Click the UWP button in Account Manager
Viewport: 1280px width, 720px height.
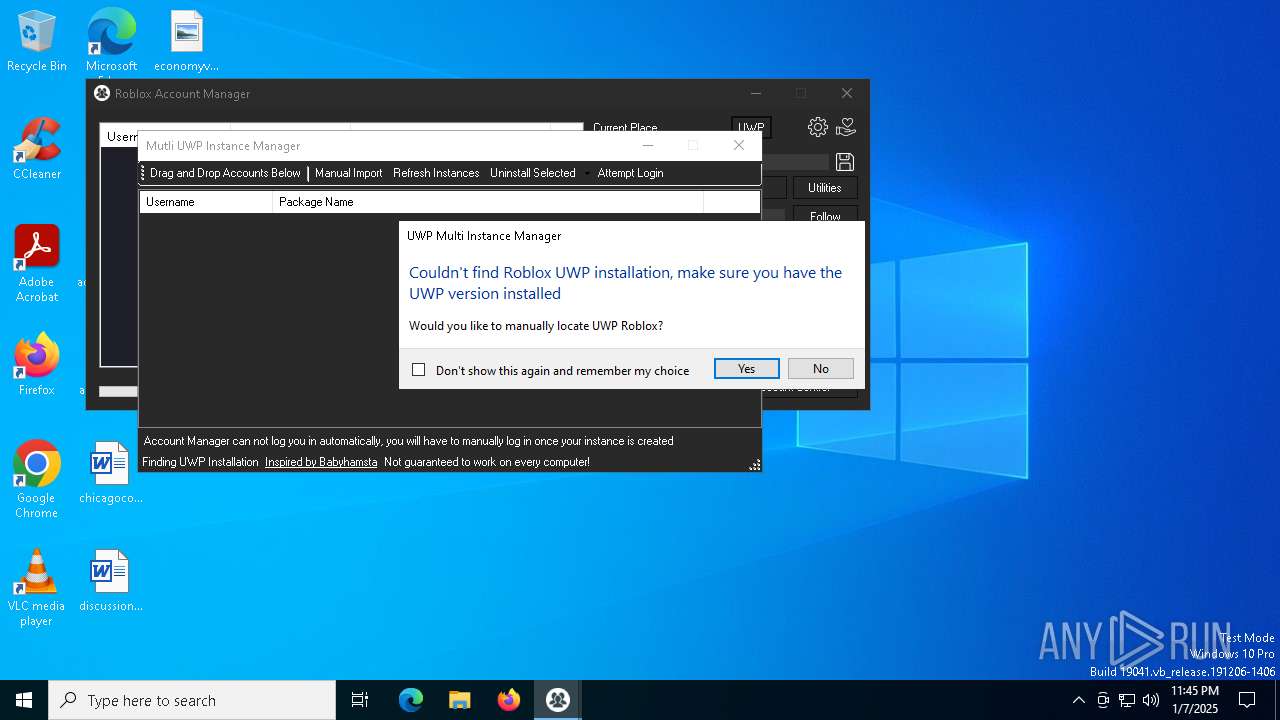(x=751, y=128)
